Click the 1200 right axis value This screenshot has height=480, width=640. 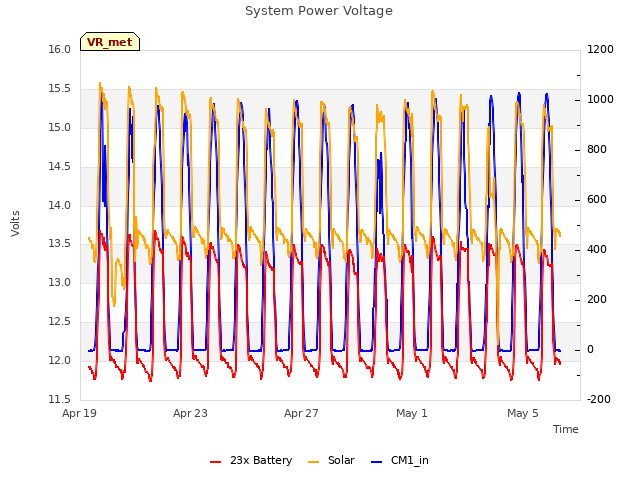click(x=600, y=49)
